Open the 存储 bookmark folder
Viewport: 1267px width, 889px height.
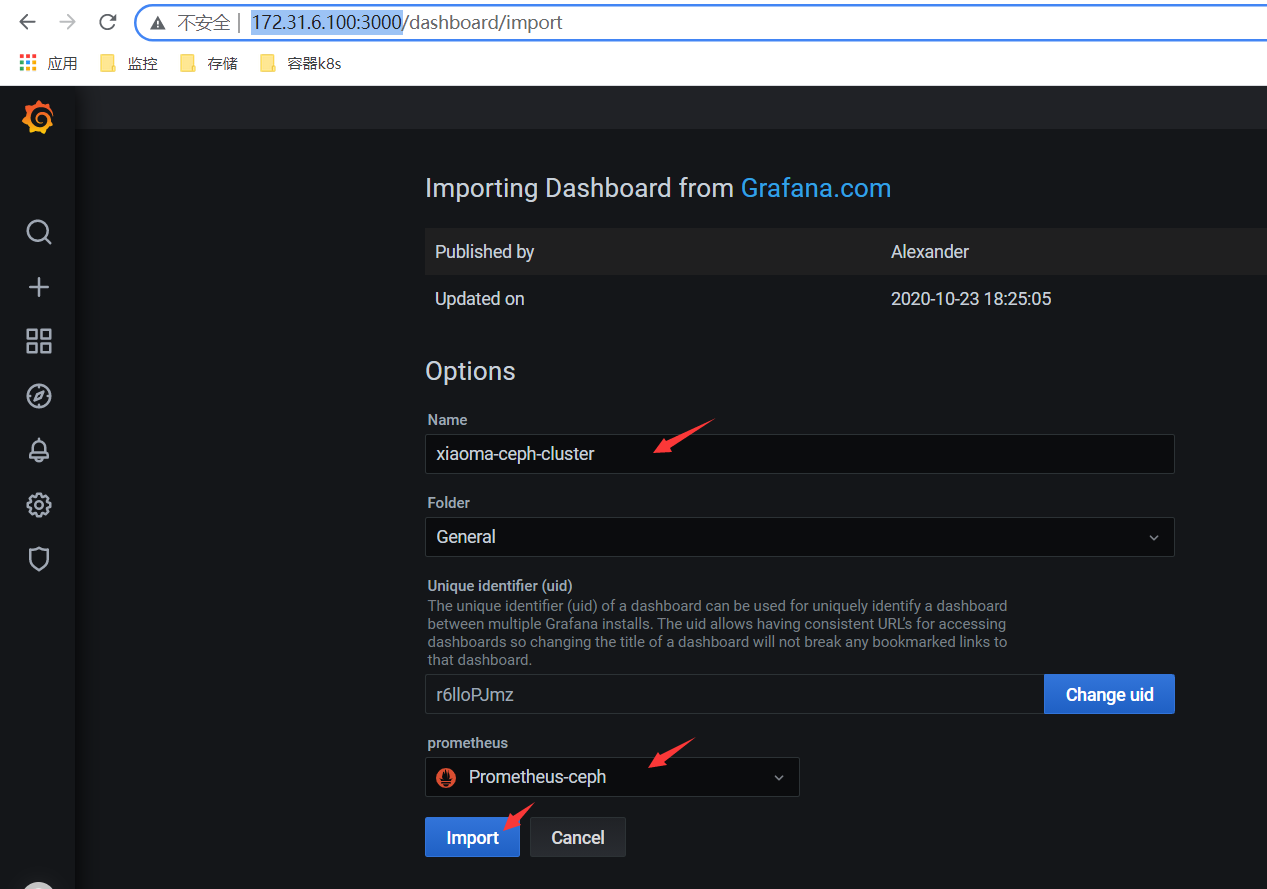(x=209, y=63)
